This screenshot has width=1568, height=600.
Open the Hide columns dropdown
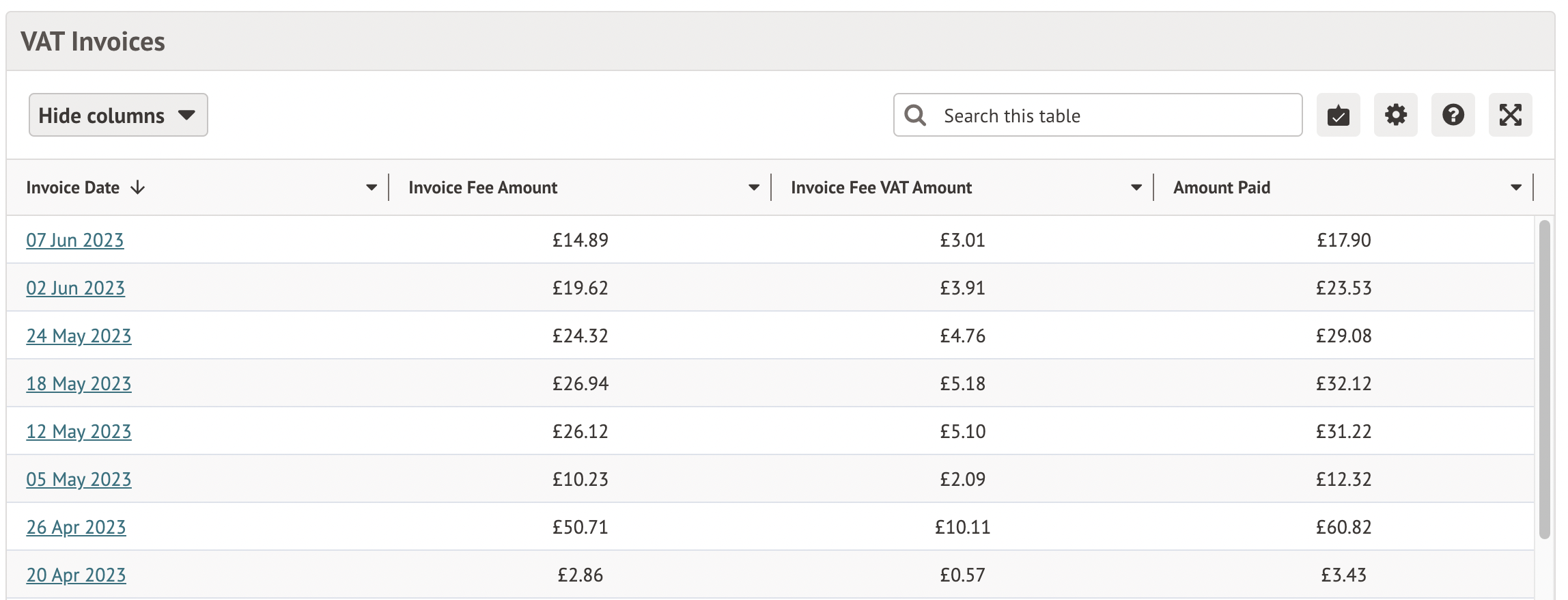tap(118, 115)
